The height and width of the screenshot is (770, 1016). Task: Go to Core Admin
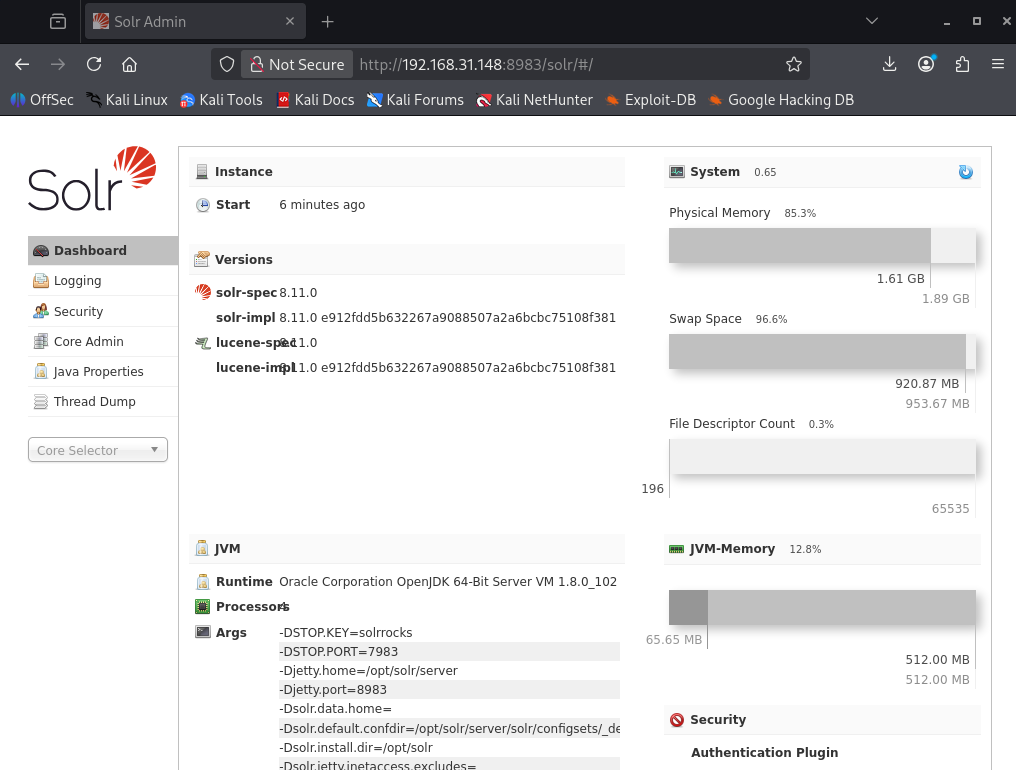point(88,341)
